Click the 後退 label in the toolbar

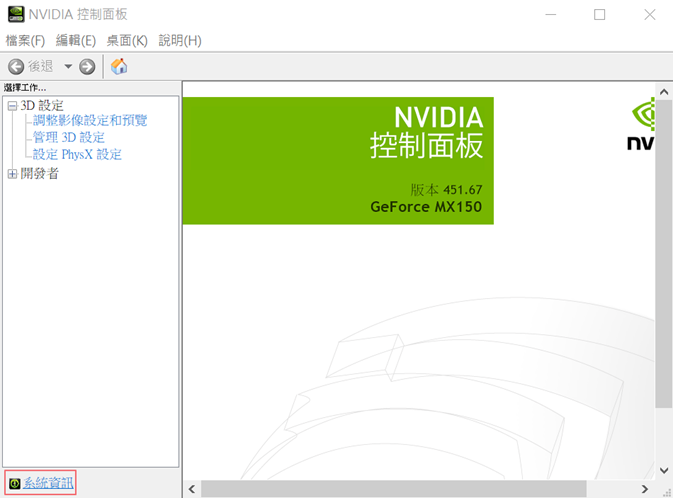[41, 66]
